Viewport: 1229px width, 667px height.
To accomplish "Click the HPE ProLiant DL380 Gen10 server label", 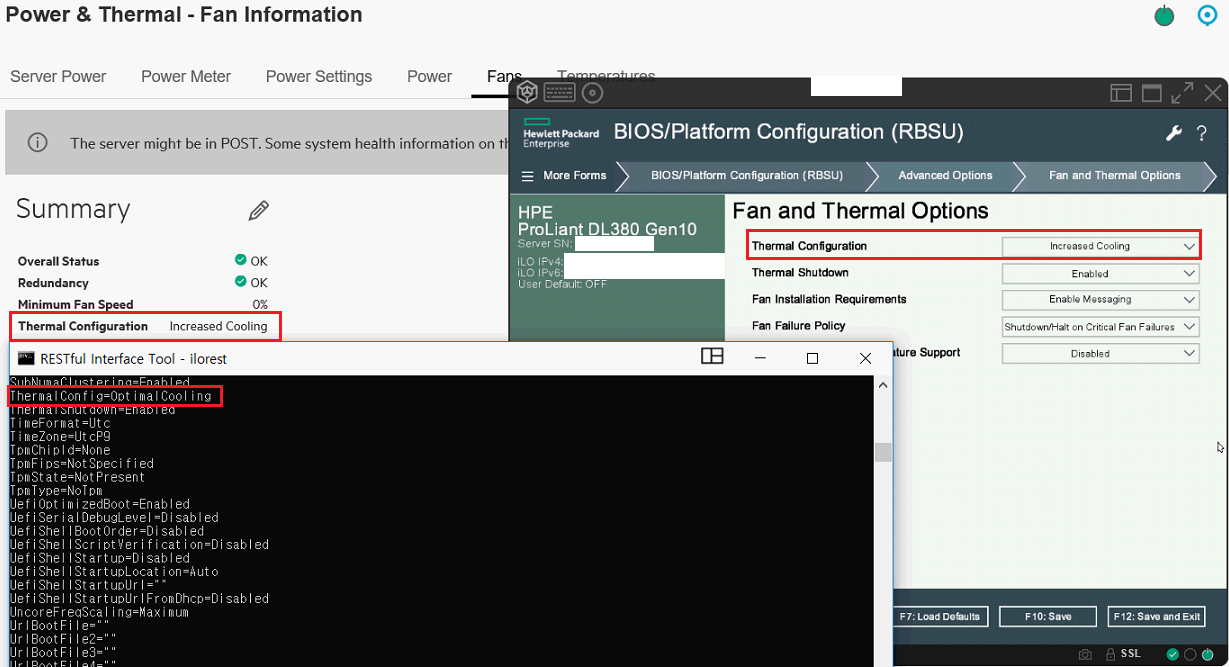I will point(605,221).
